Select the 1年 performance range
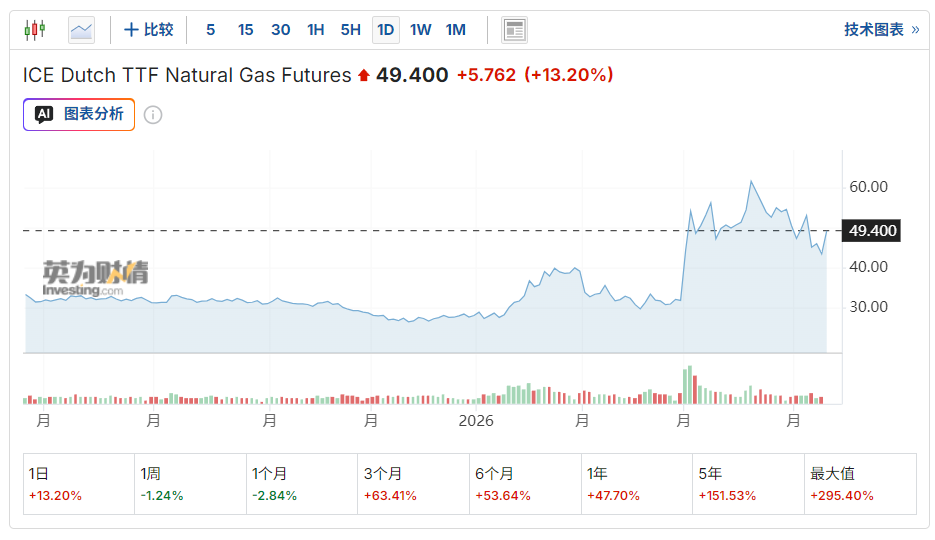This screenshot has height=540, width=935. point(637,484)
